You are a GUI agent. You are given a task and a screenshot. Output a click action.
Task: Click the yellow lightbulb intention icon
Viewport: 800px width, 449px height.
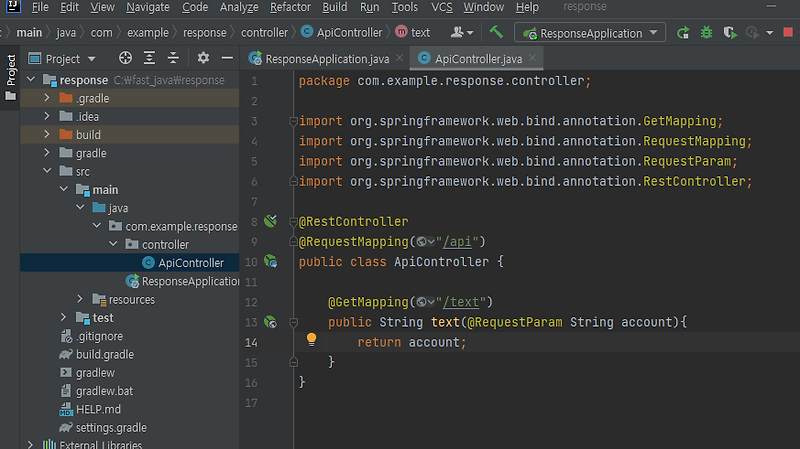(311, 340)
